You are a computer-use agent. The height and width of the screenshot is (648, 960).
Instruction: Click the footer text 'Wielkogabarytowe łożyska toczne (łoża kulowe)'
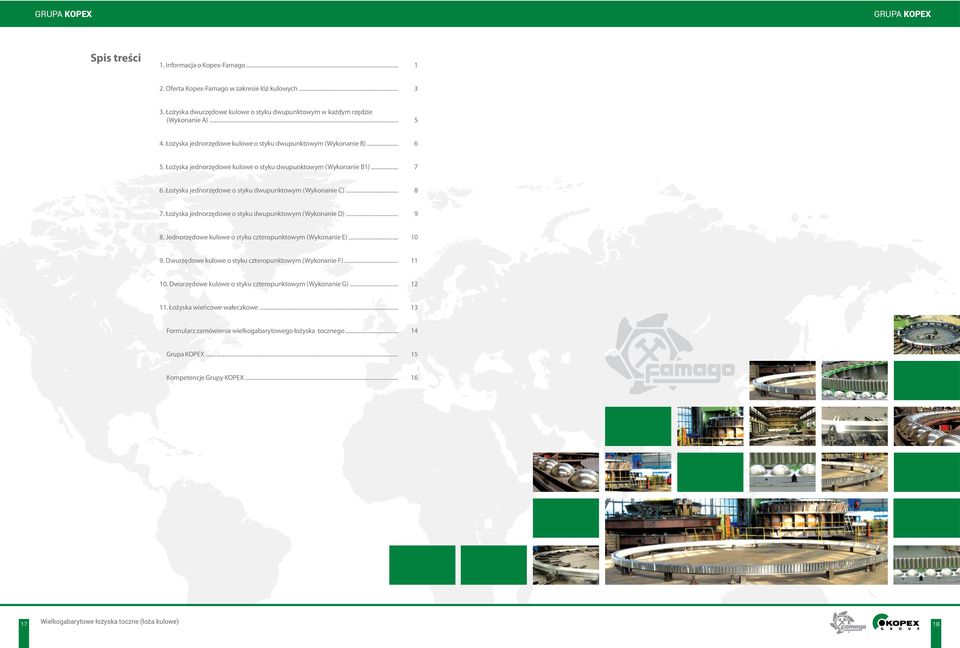[110, 621]
